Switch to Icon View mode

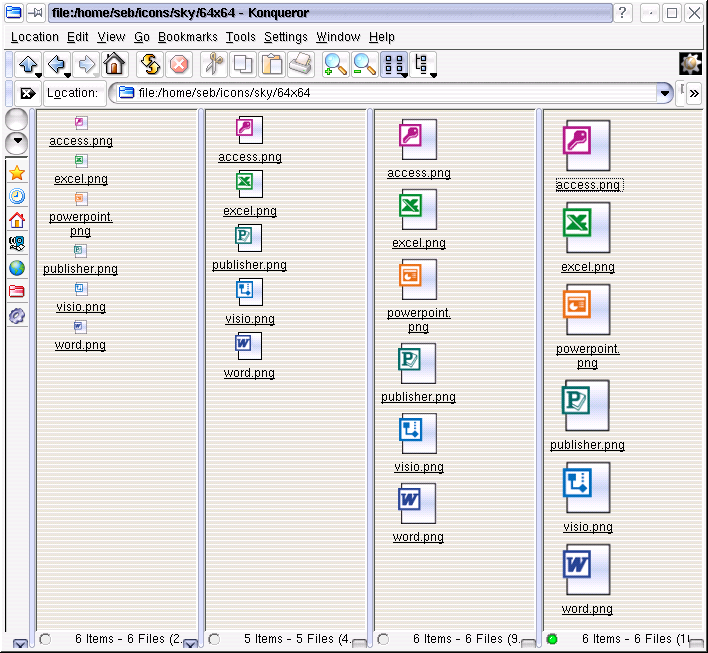393,64
